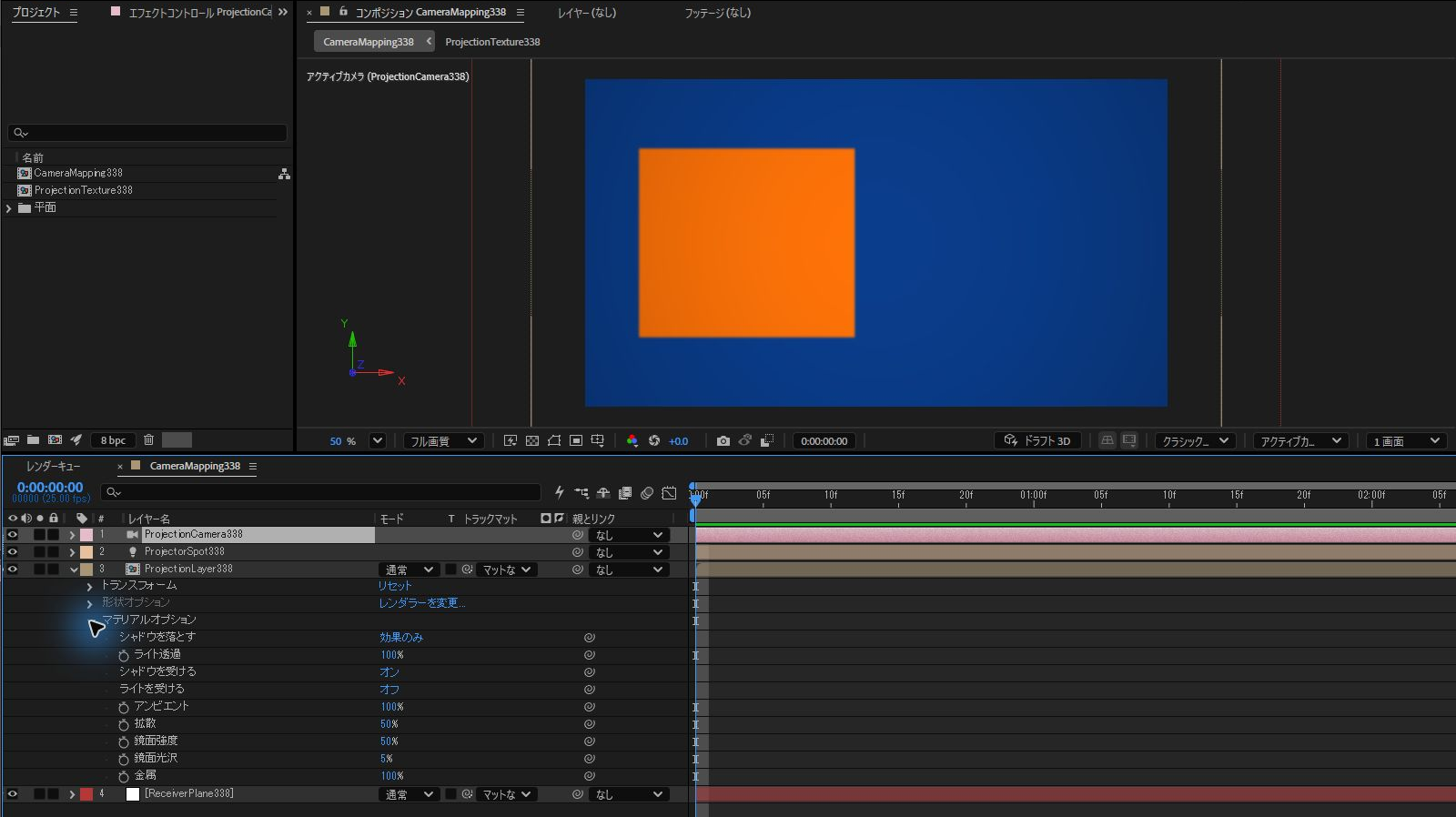Enable motion blur for the timeline
This screenshot has height=817, width=1456.
(647, 493)
